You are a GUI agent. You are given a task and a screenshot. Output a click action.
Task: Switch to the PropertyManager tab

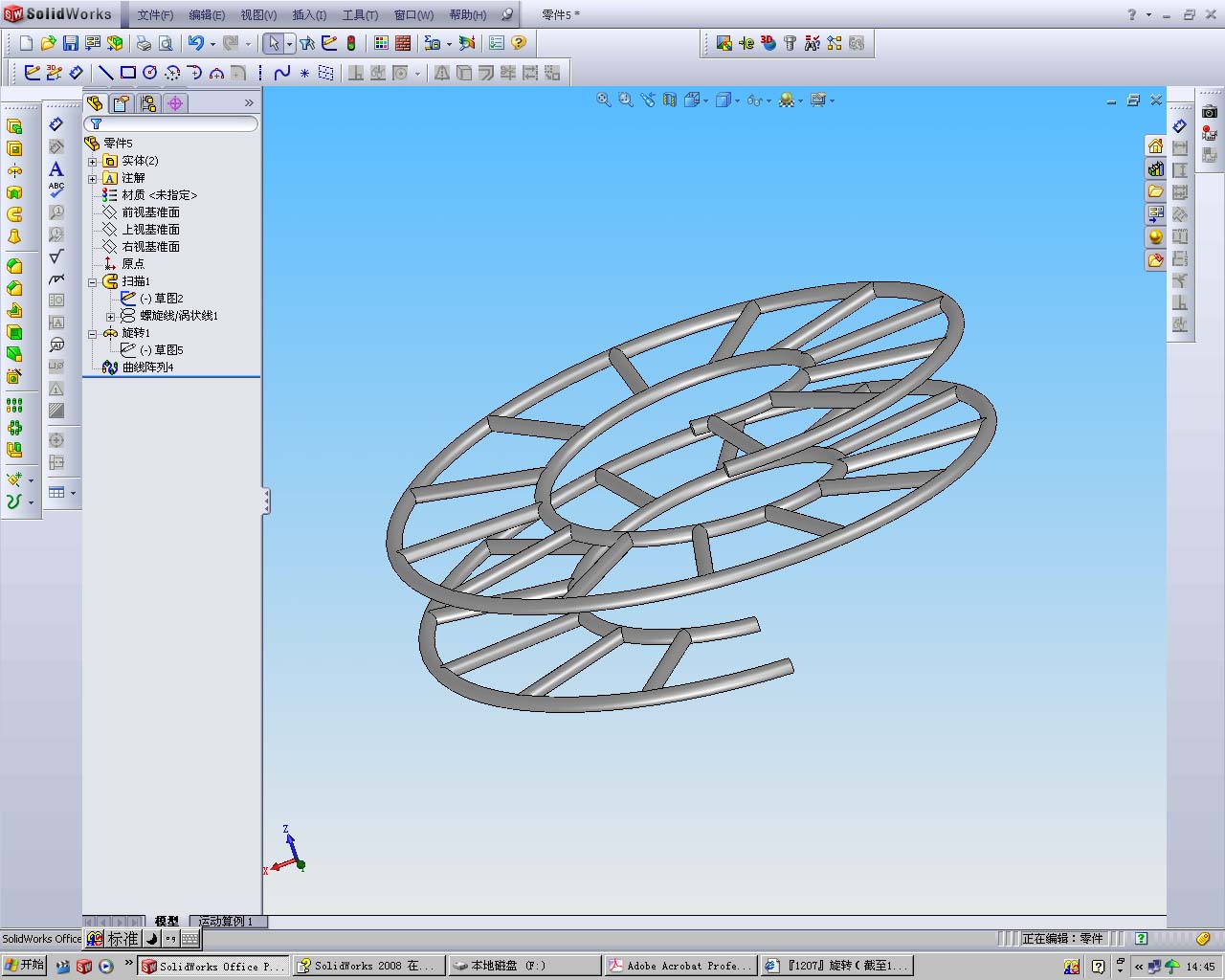tap(121, 103)
